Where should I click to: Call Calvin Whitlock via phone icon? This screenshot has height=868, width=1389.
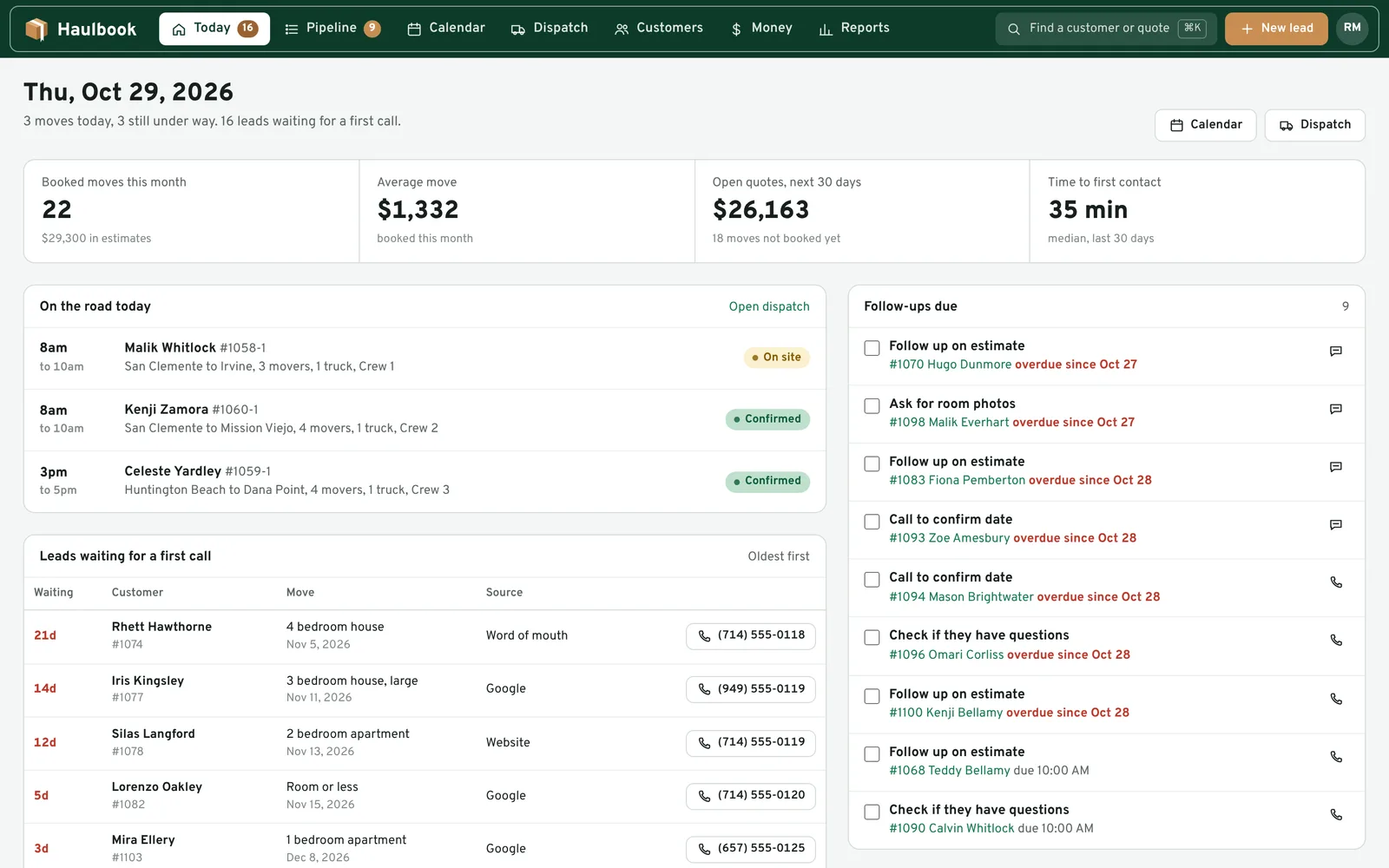tap(1336, 815)
